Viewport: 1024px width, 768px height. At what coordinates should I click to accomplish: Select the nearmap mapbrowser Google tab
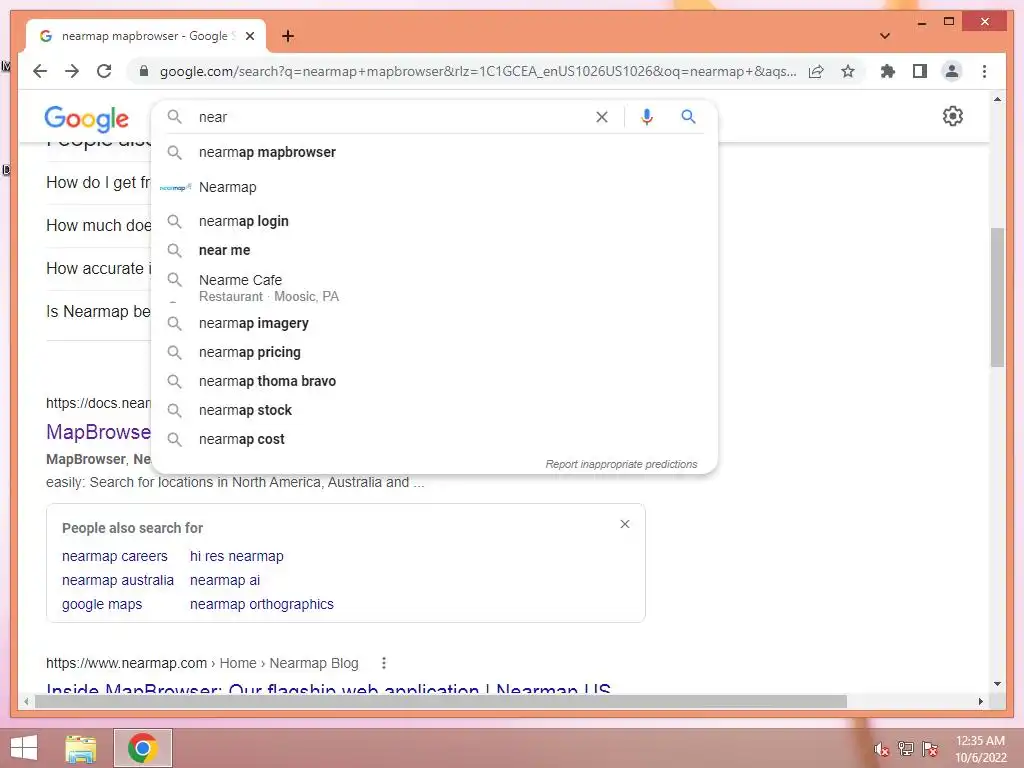(x=145, y=36)
